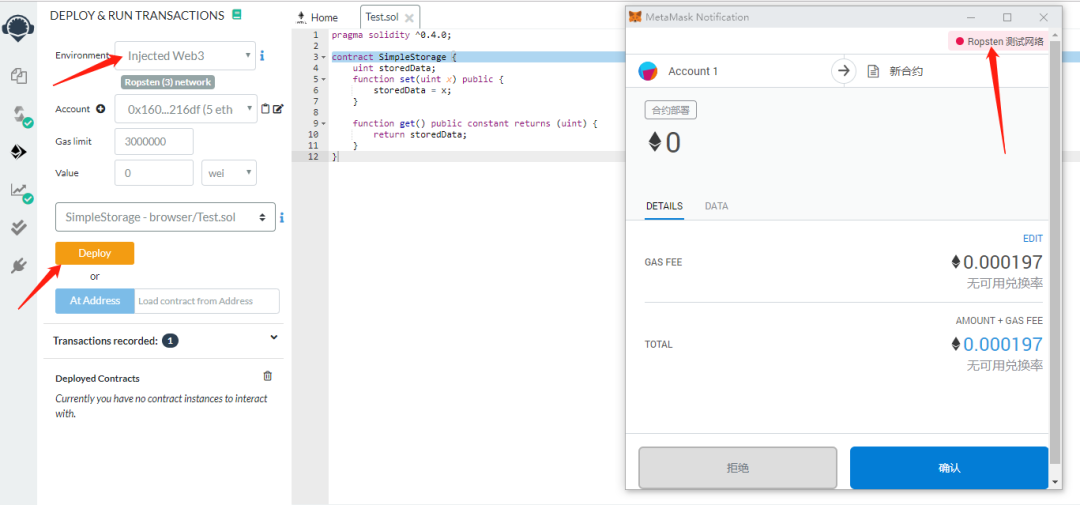Copy account address with the clipboard icon
The width and height of the screenshot is (1080, 505).
coord(265,109)
